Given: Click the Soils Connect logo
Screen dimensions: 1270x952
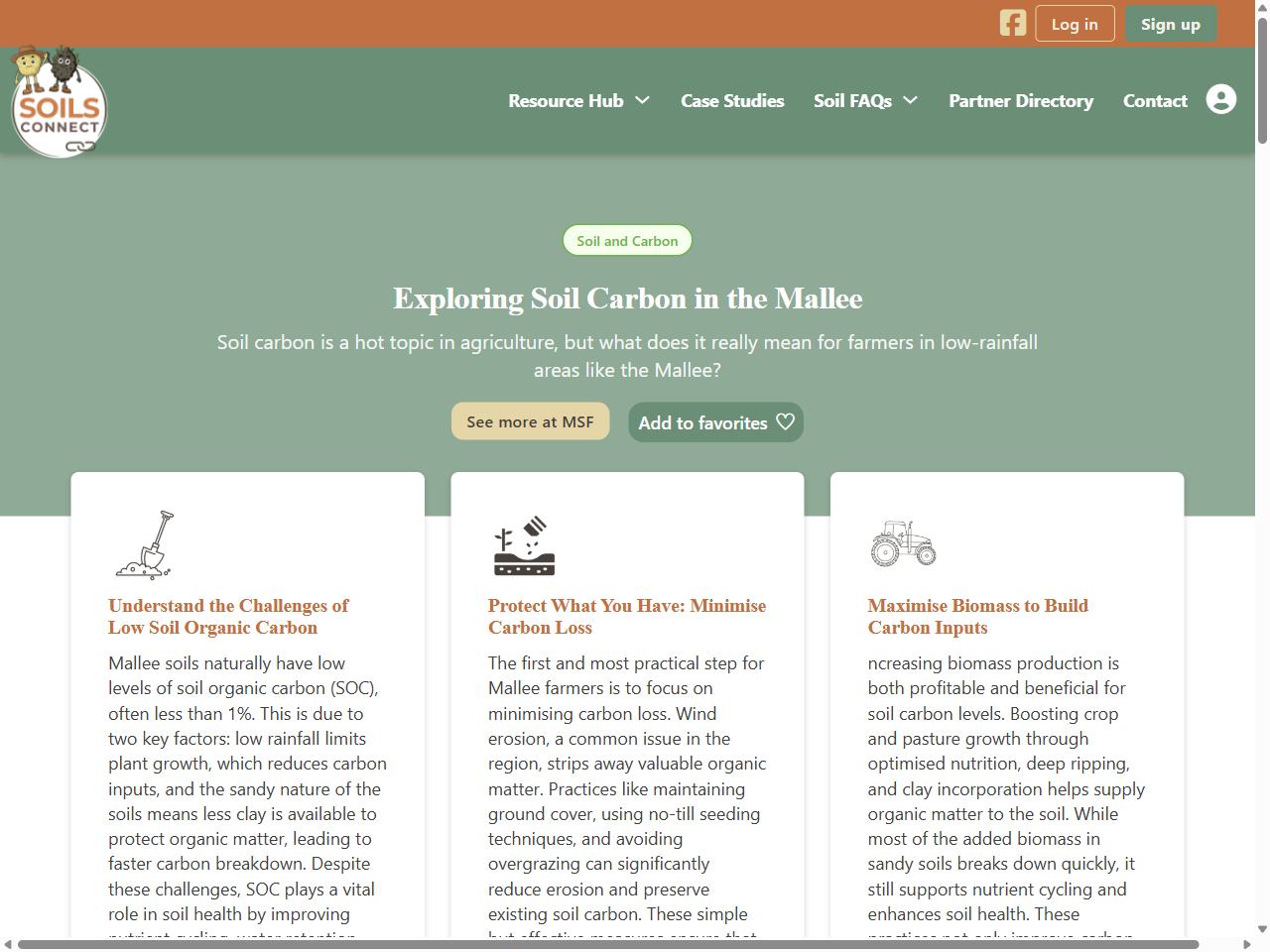Looking at the screenshot, I should tap(59, 99).
